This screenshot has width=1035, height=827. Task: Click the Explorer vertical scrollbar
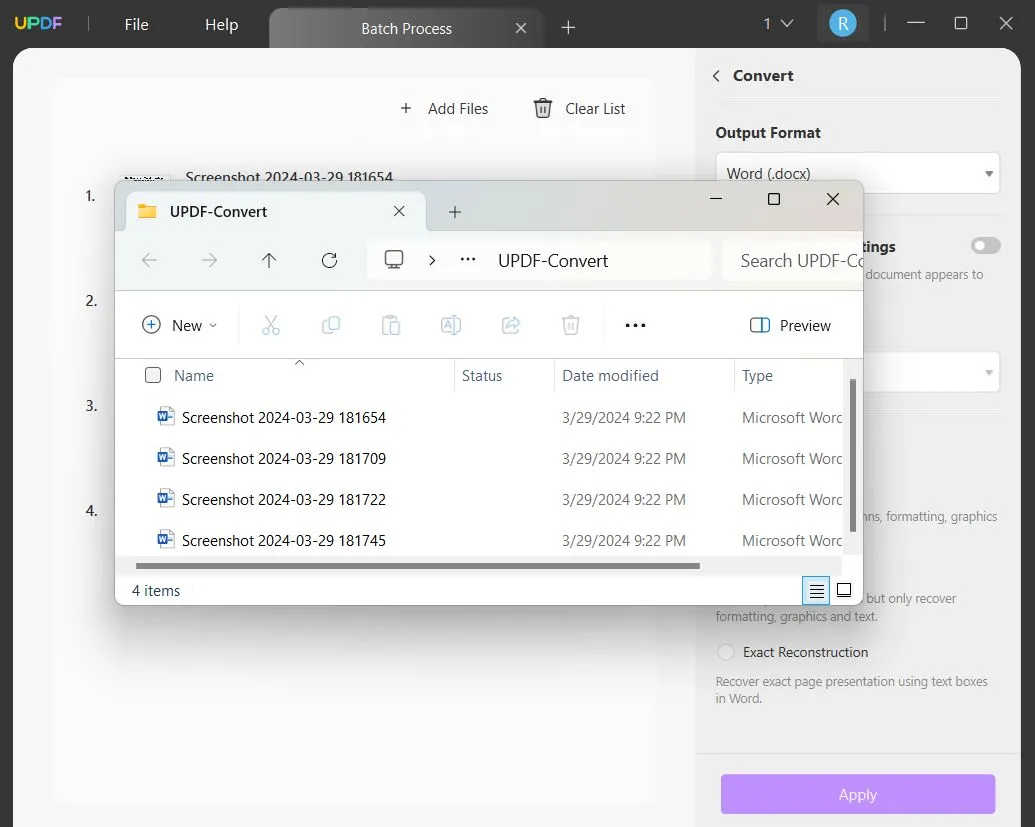[x=853, y=455]
